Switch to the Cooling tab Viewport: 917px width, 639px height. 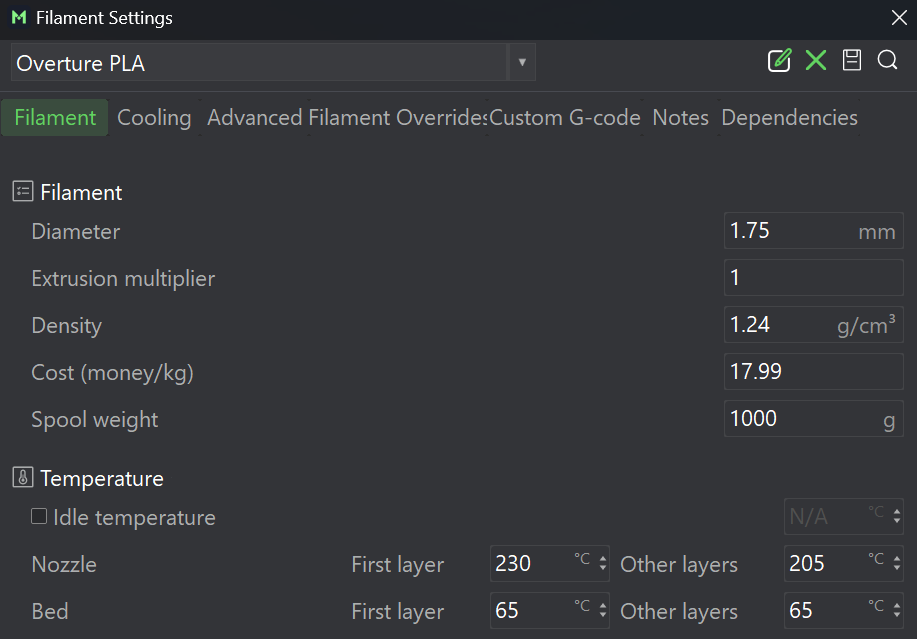coord(154,118)
